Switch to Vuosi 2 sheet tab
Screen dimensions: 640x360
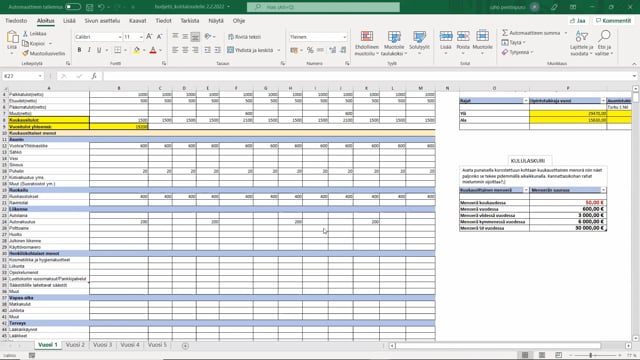coord(75,345)
